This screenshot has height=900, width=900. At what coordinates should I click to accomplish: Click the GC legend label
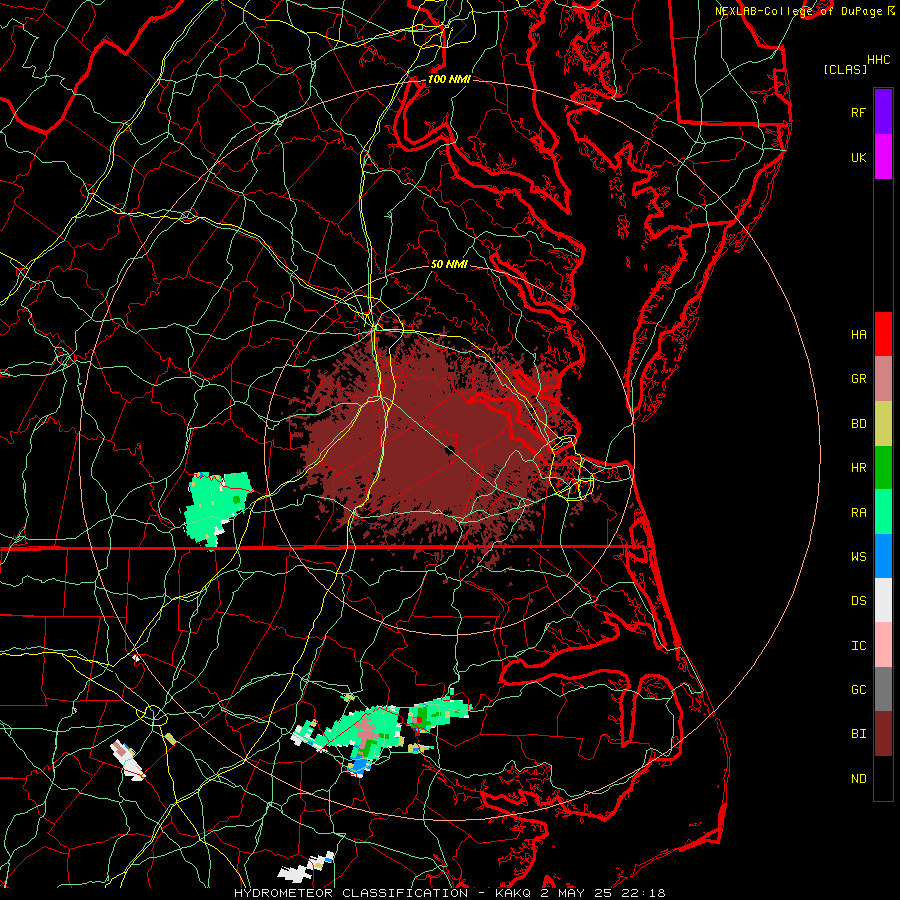(x=858, y=689)
